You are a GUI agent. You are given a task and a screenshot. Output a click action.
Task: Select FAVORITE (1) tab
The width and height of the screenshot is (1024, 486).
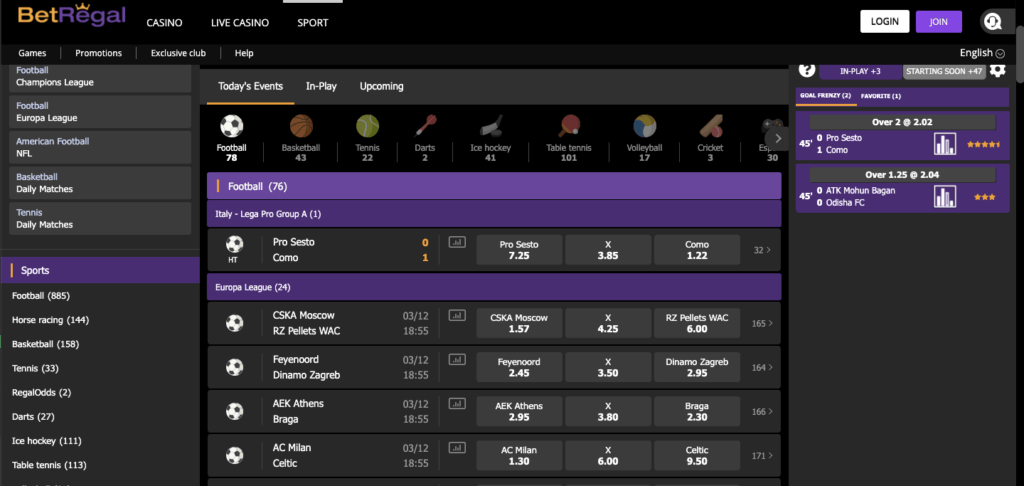coord(880,96)
